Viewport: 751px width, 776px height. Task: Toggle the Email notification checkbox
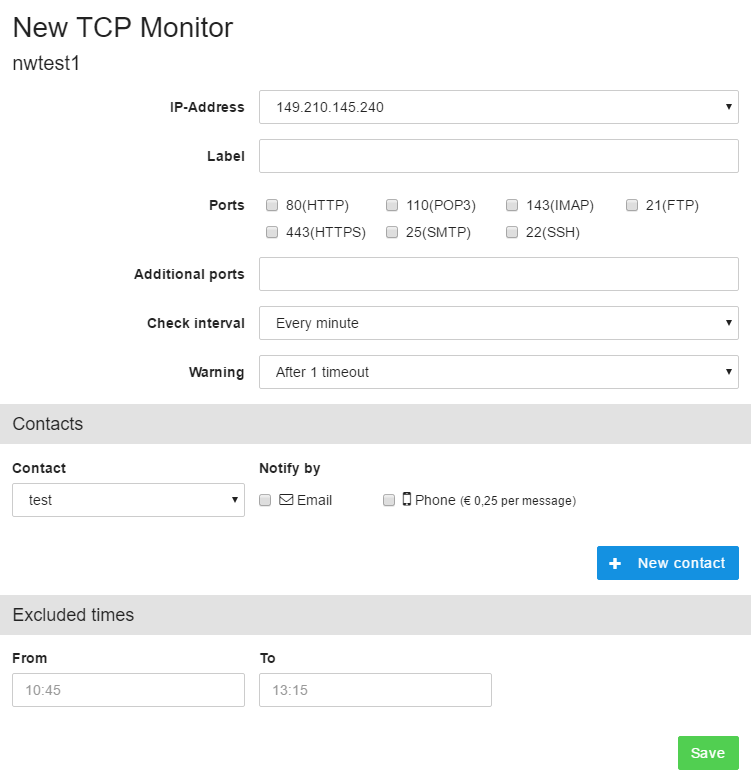265,500
